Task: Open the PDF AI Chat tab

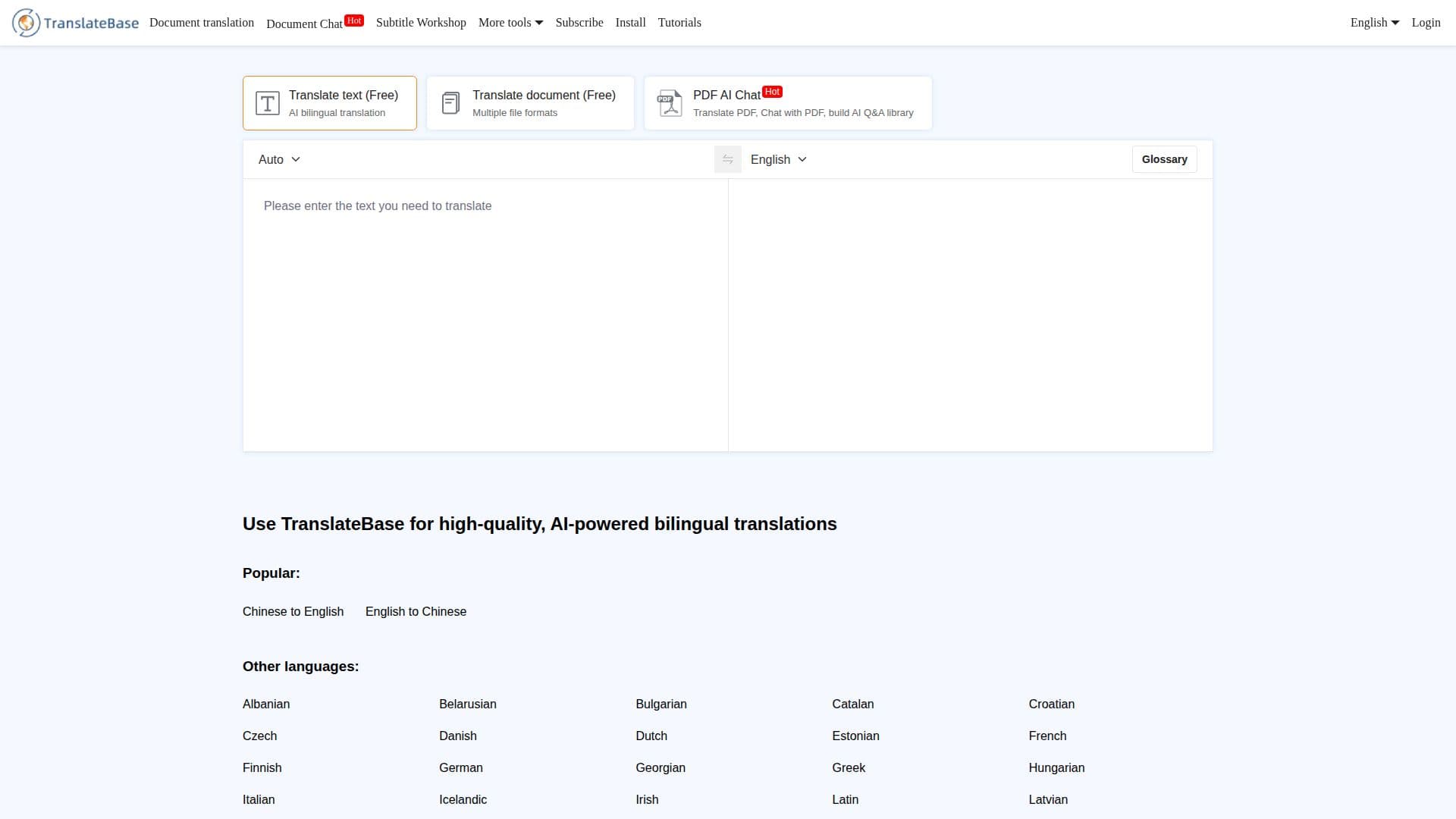Action: 788,103
